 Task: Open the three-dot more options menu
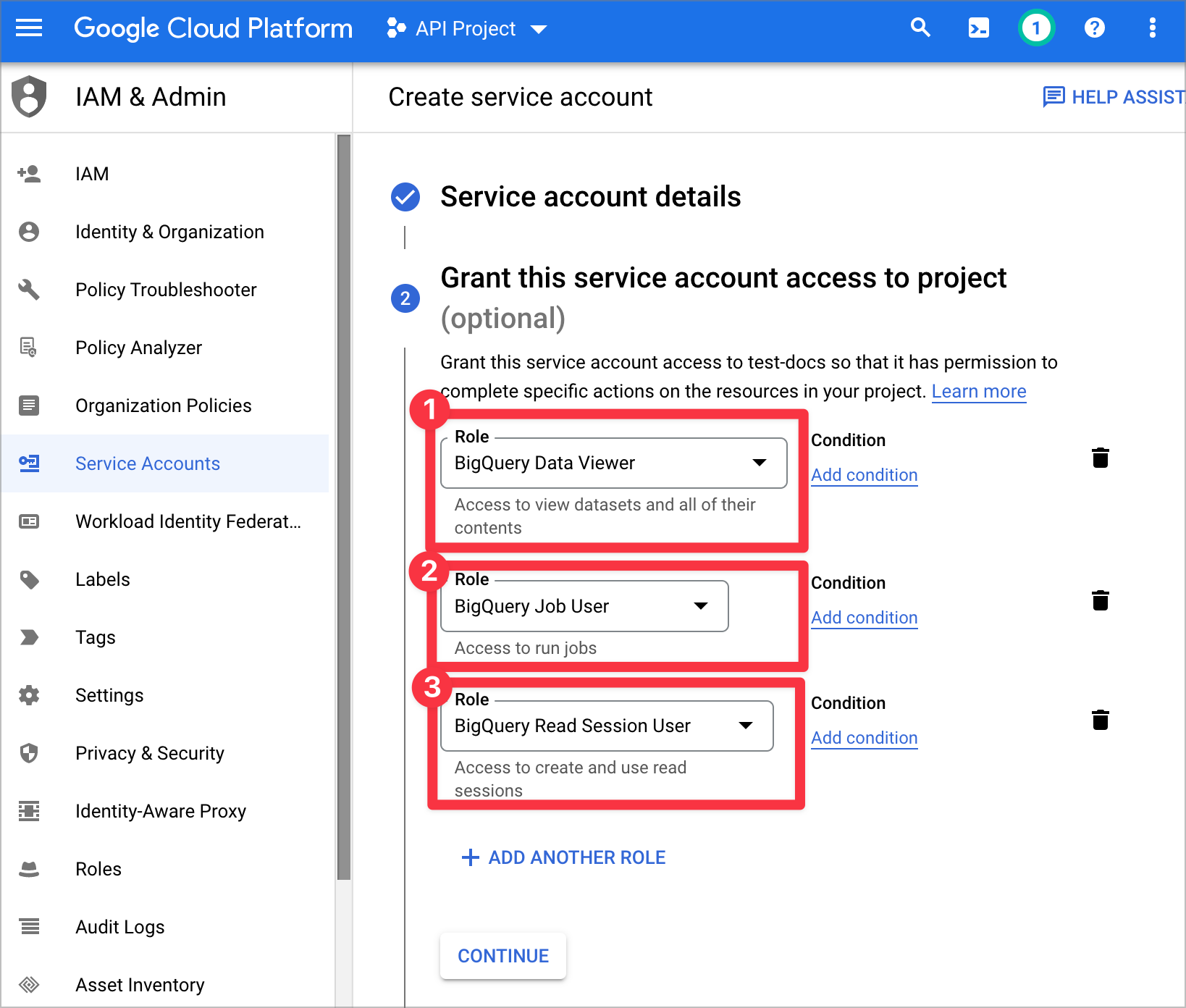click(1152, 28)
